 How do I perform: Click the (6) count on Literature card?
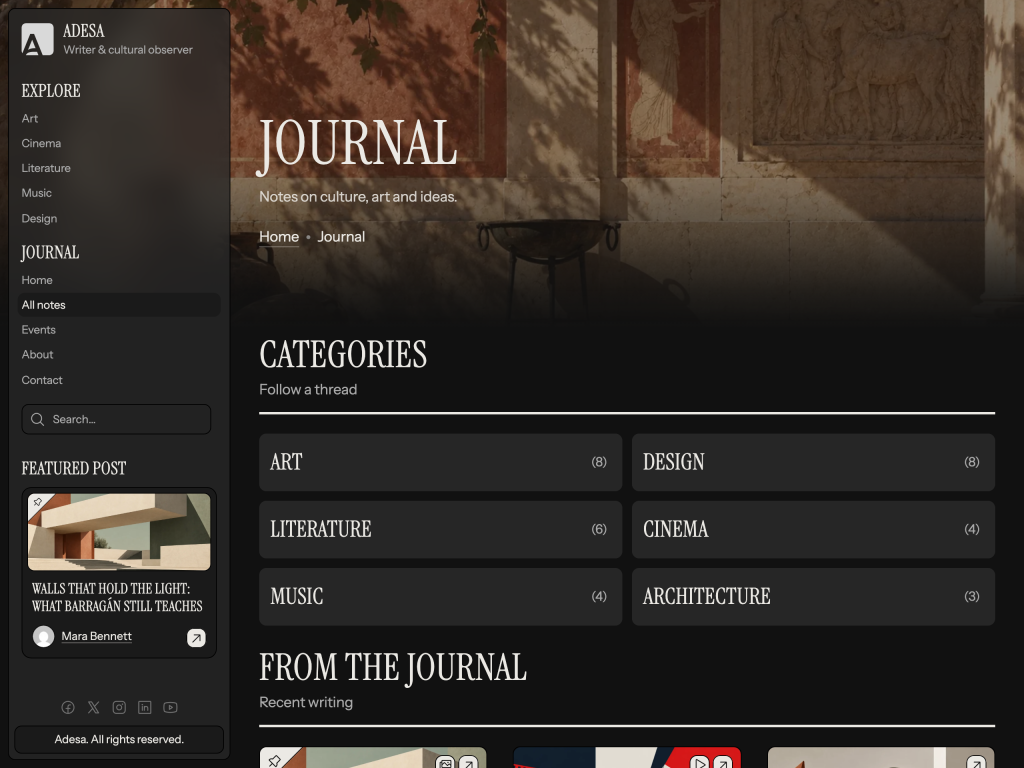(599, 529)
